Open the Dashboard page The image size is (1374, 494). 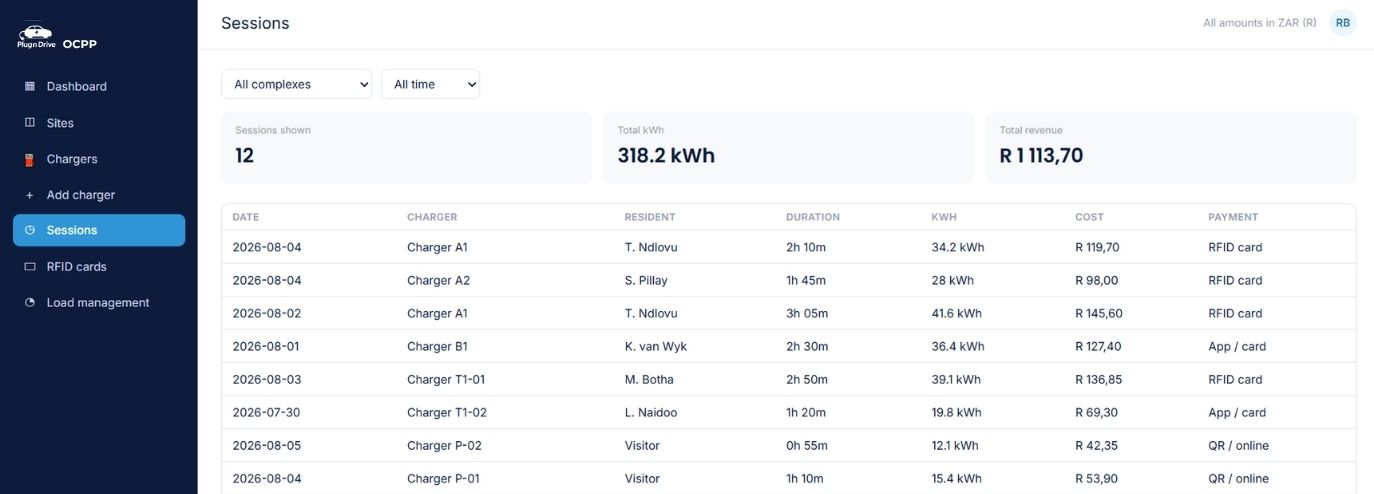99,86
